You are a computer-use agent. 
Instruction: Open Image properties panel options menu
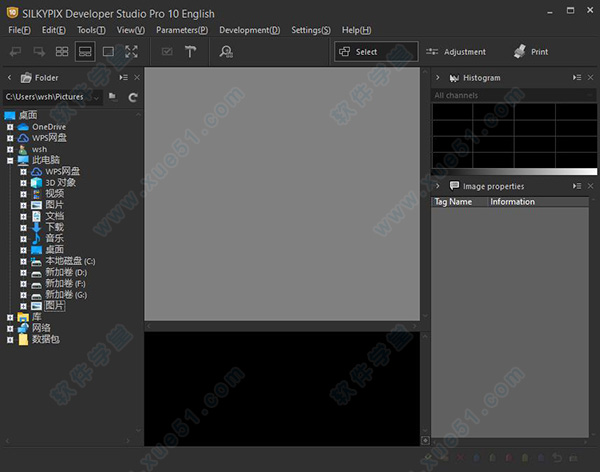pos(577,186)
